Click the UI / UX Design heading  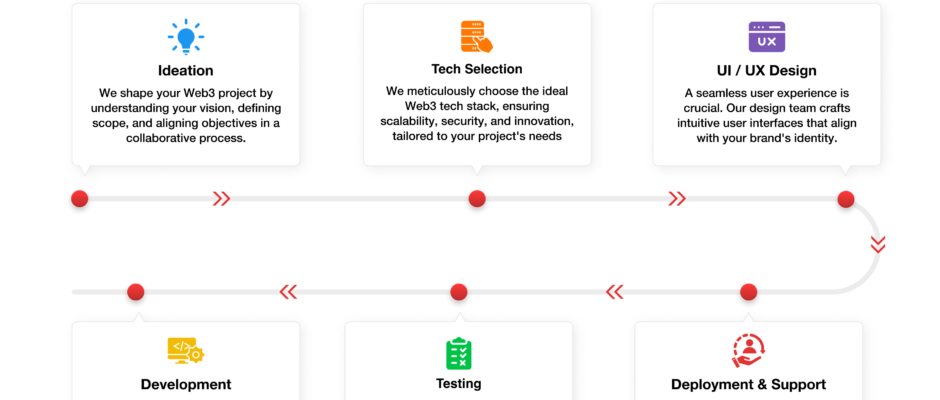pyautogui.click(x=767, y=71)
